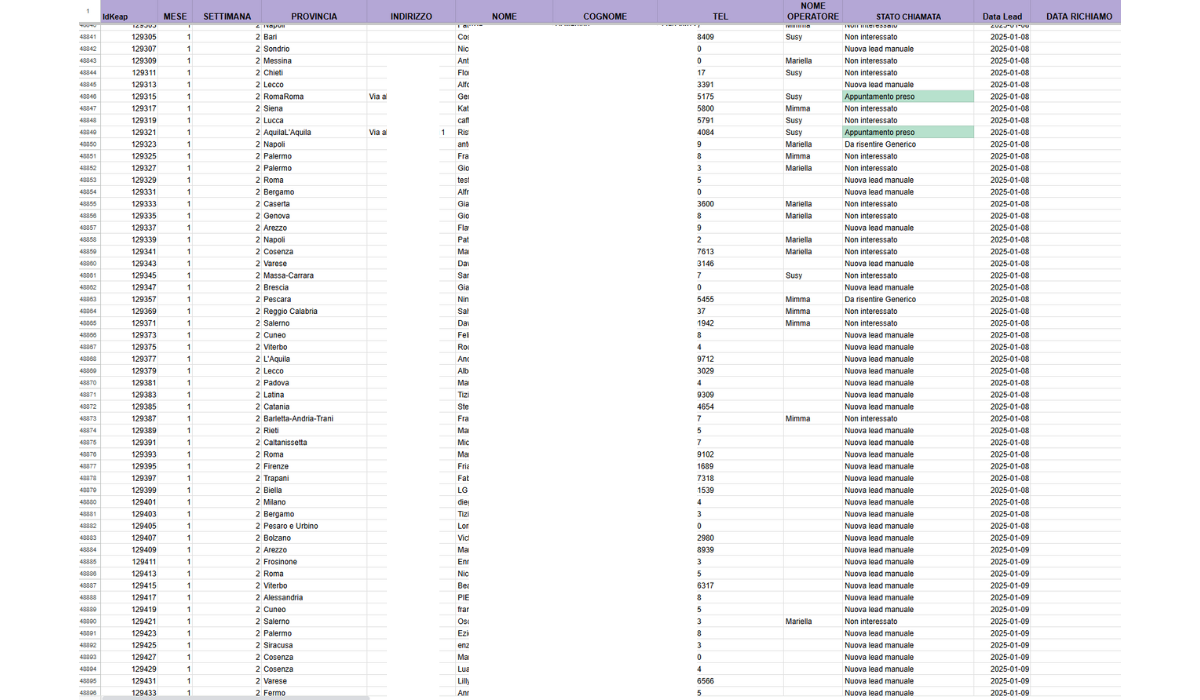
Task: Select the NOME column header
Action: (504, 16)
